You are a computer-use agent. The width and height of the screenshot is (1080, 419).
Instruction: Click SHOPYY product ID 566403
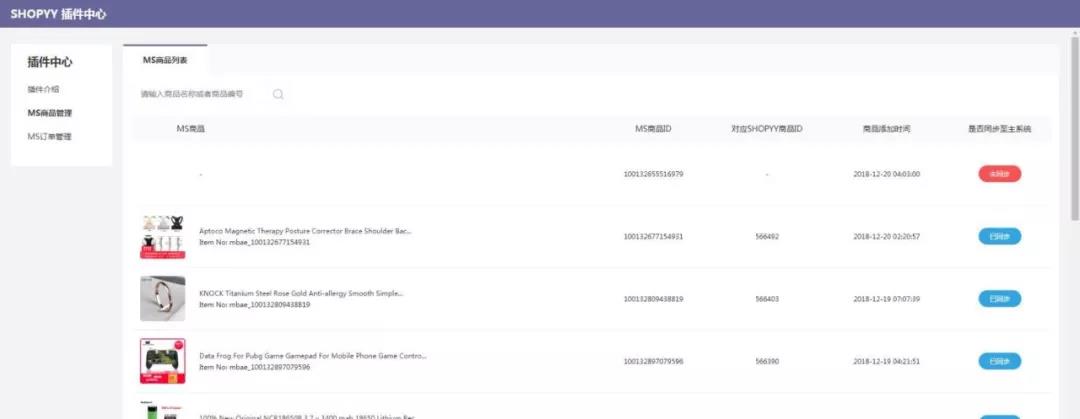click(x=767, y=299)
